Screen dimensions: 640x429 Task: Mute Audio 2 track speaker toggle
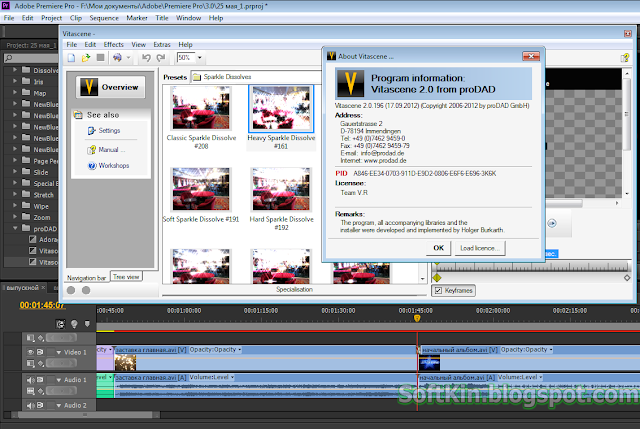(30, 405)
